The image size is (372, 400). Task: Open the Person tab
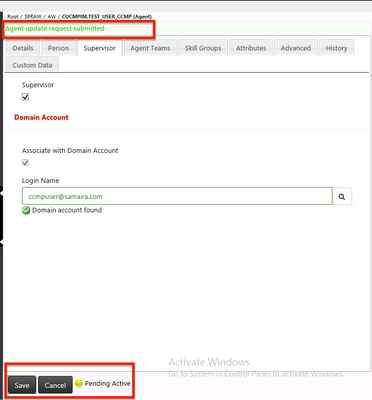pyautogui.click(x=58, y=48)
